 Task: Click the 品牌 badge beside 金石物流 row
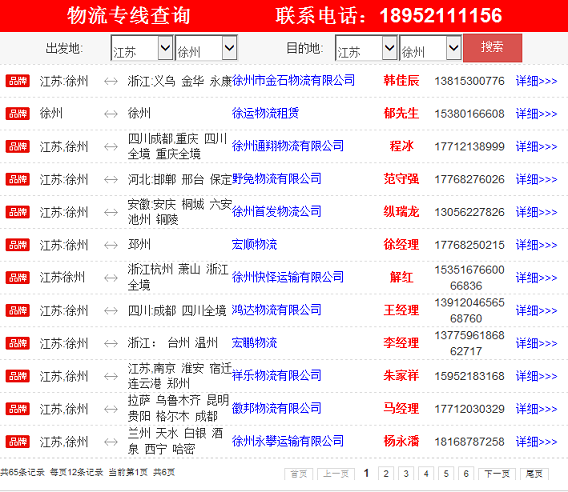pos(17,81)
